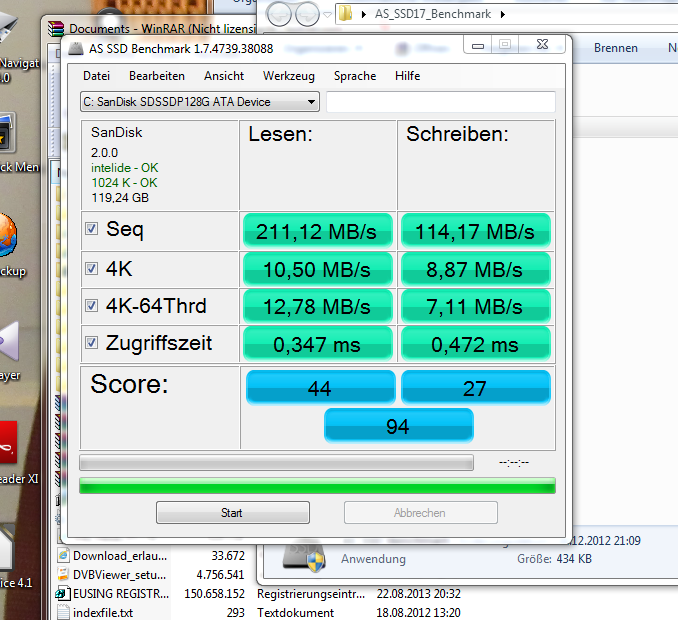Expand the arrow after AS_SSD17_Benchmark in address bar
This screenshot has height=620, width=678.
coord(502,14)
